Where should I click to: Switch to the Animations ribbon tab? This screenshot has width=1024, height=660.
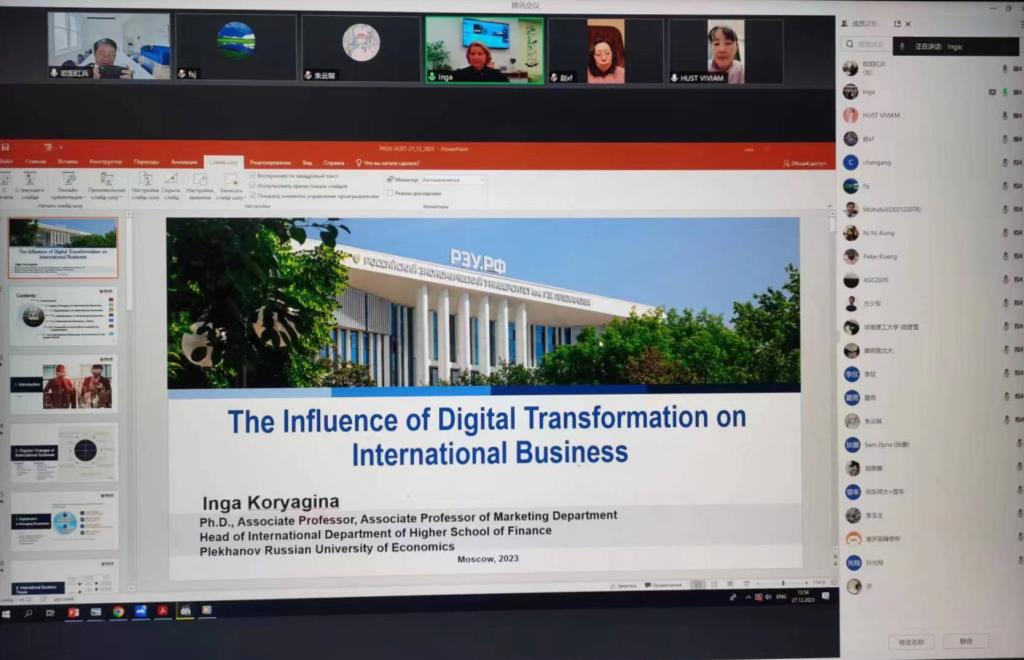pyautogui.click(x=184, y=162)
